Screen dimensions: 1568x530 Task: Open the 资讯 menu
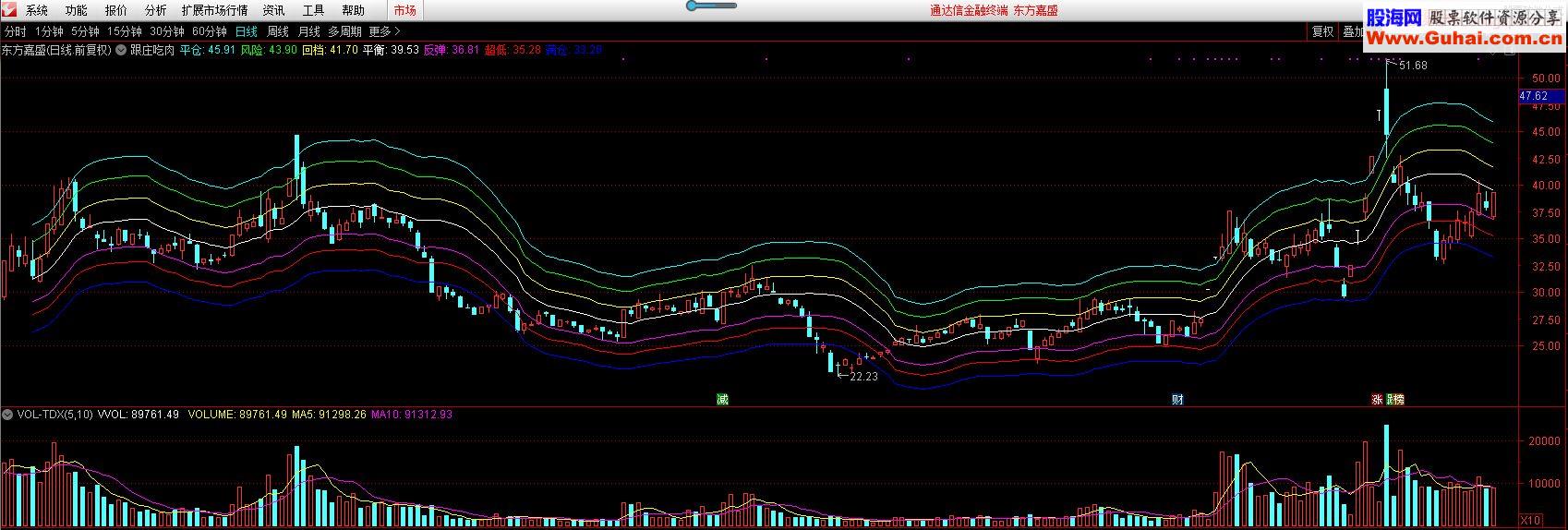click(x=273, y=11)
